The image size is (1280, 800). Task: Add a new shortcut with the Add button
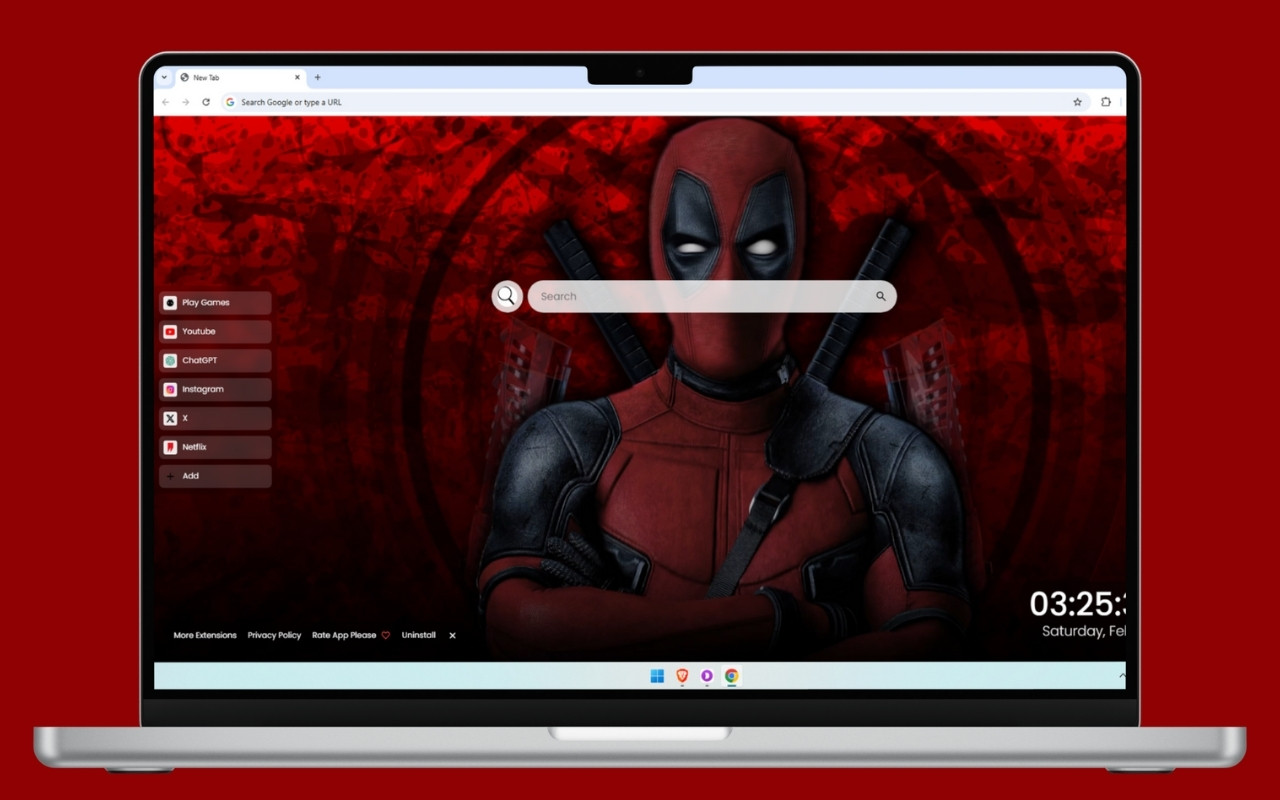coord(215,477)
